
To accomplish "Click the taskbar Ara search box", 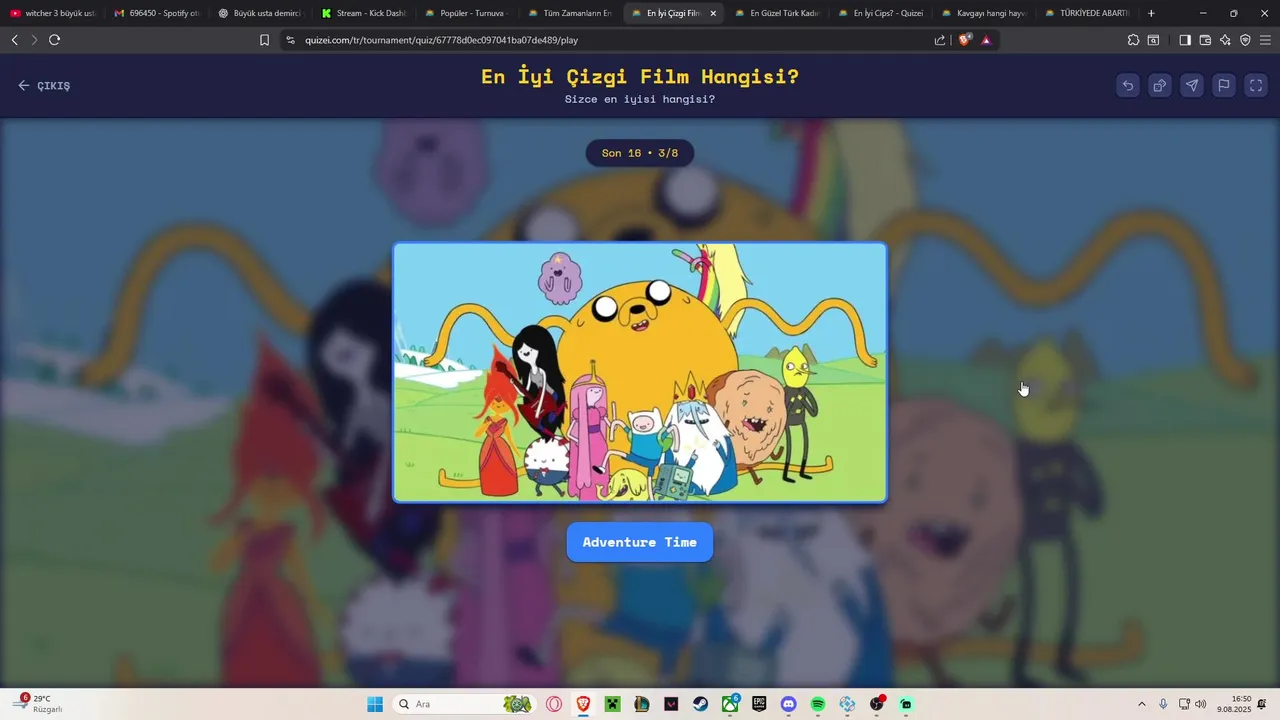I will 463,704.
